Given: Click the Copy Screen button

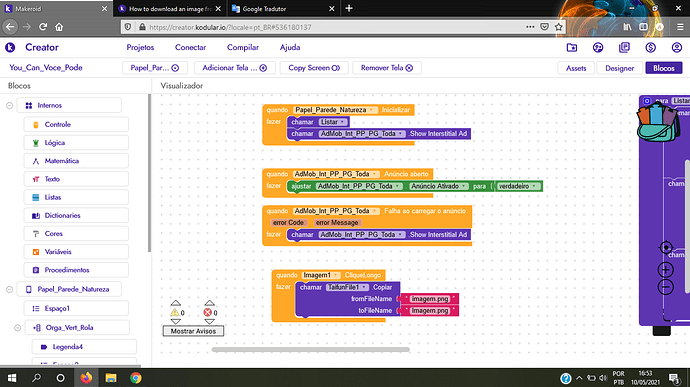Looking at the screenshot, I should point(314,68).
